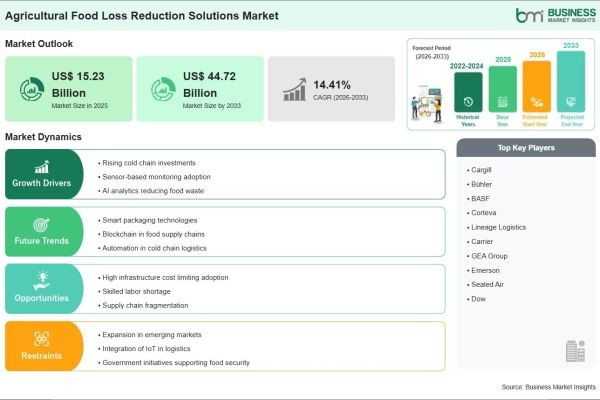600x400 pixels.
Task: Click the dark green 2022-2024 bar
Action: (x=468, y=92)
